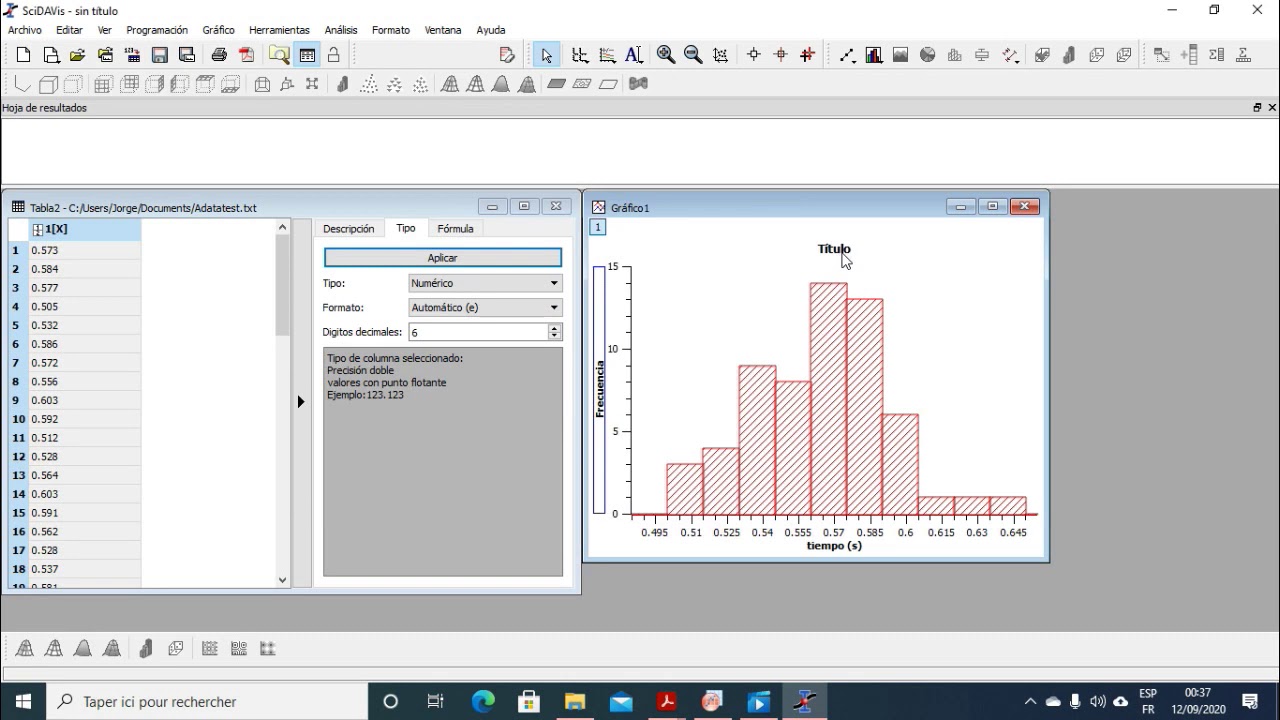Open a project with the folder icon

77,55
